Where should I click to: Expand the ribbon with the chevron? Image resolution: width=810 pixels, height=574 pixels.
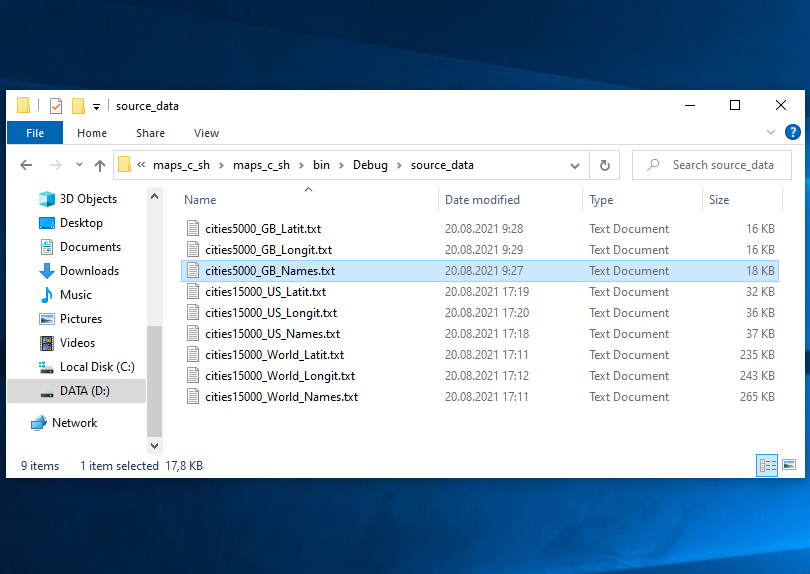point(771,132)
